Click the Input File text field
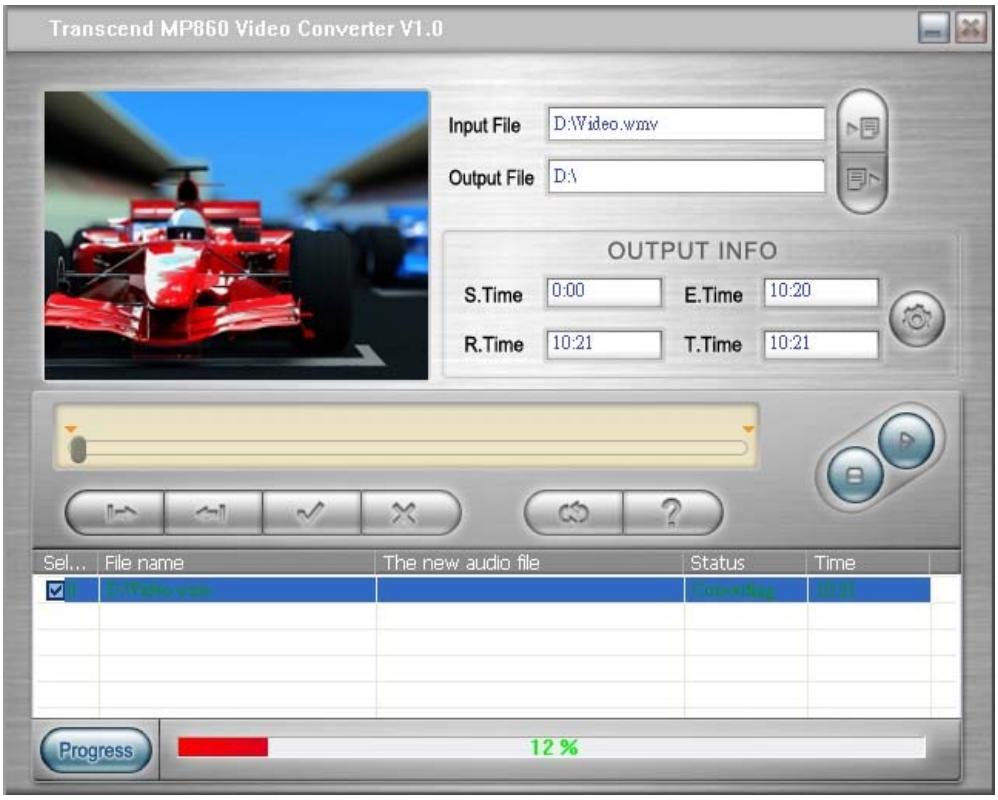 [686, 123]
